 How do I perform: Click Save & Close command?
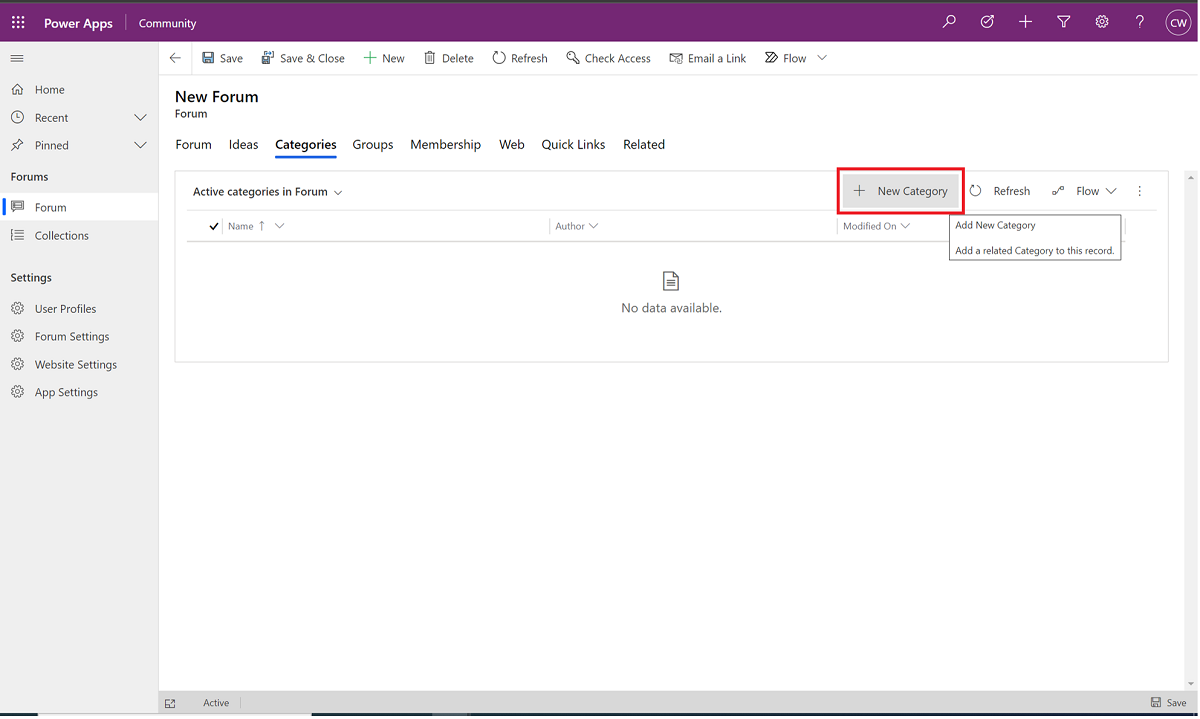(x=303, y=58)
